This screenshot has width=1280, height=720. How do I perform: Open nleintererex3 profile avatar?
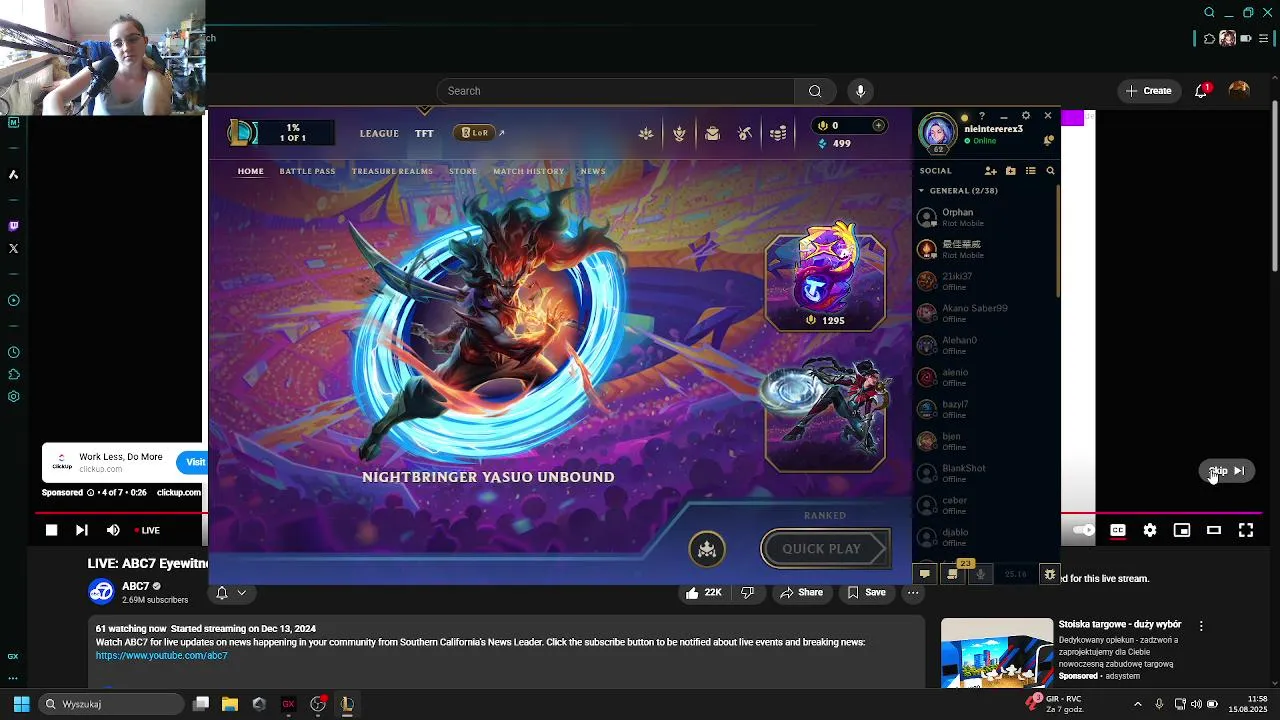pyautogui.click(x=938, y=132)
